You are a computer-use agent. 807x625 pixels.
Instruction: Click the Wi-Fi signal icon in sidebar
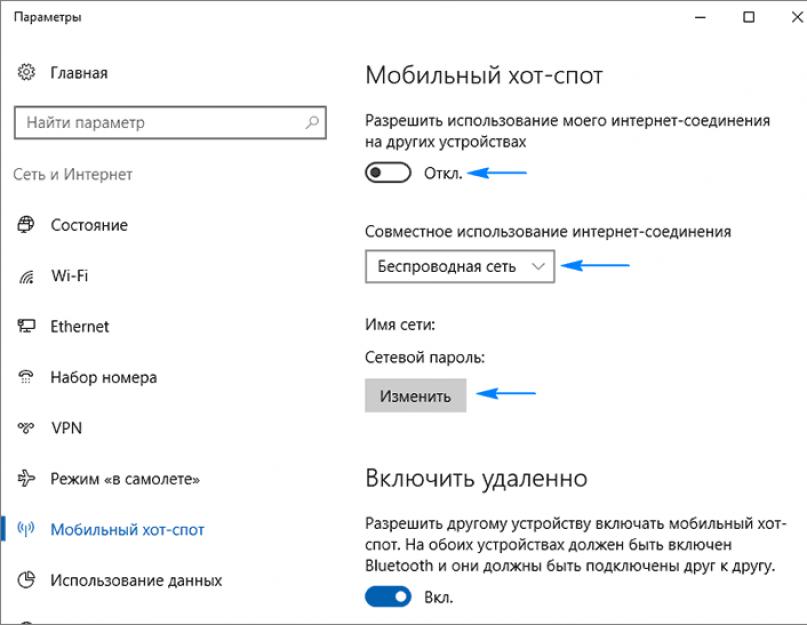pos(27,276)
